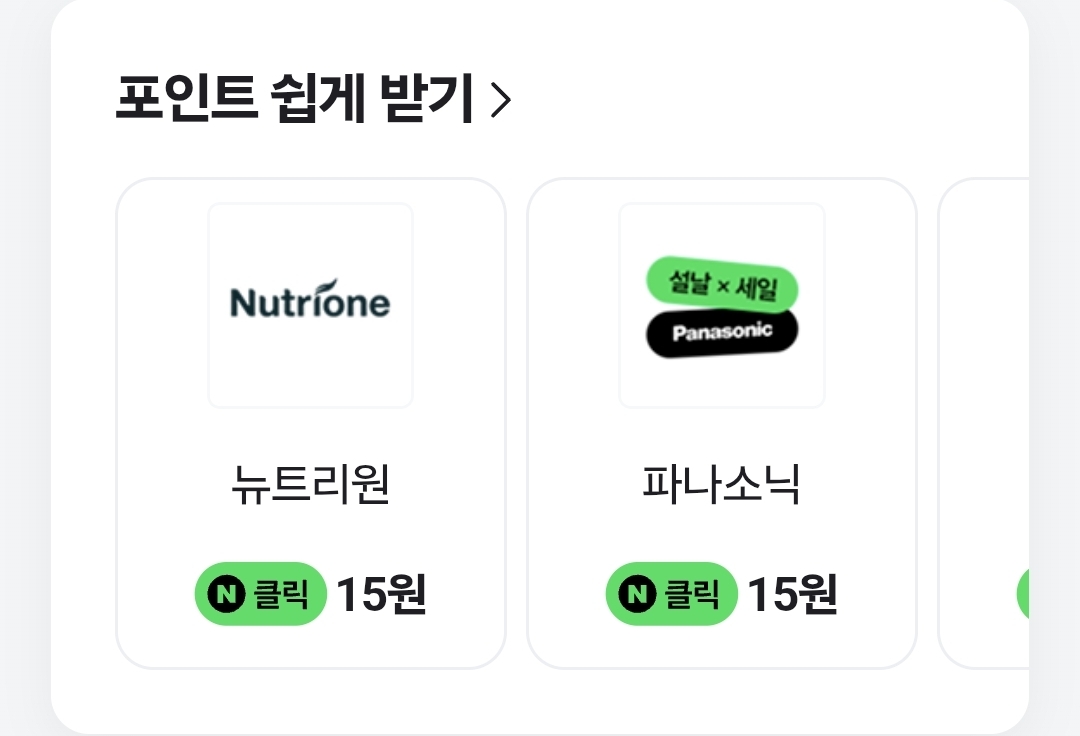Tap the green 설날 × 세일 label
Screen dimensions: 1080x736
[x=722, y=285]
